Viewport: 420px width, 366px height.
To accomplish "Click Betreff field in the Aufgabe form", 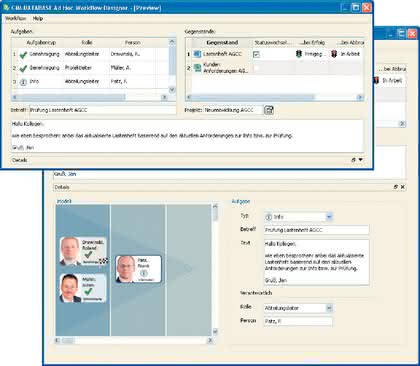I will tap(316, 230).
